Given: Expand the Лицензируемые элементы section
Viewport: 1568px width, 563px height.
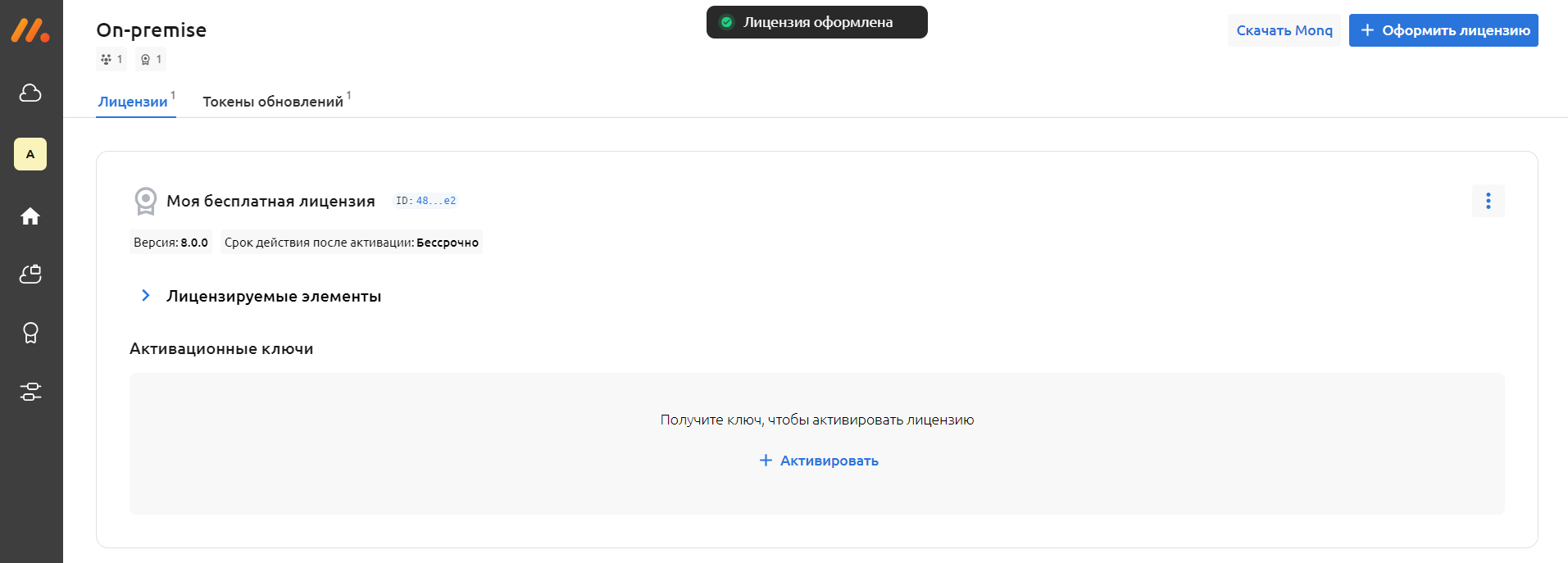Looking at the screenshot, I should click(x=146, y=296).
